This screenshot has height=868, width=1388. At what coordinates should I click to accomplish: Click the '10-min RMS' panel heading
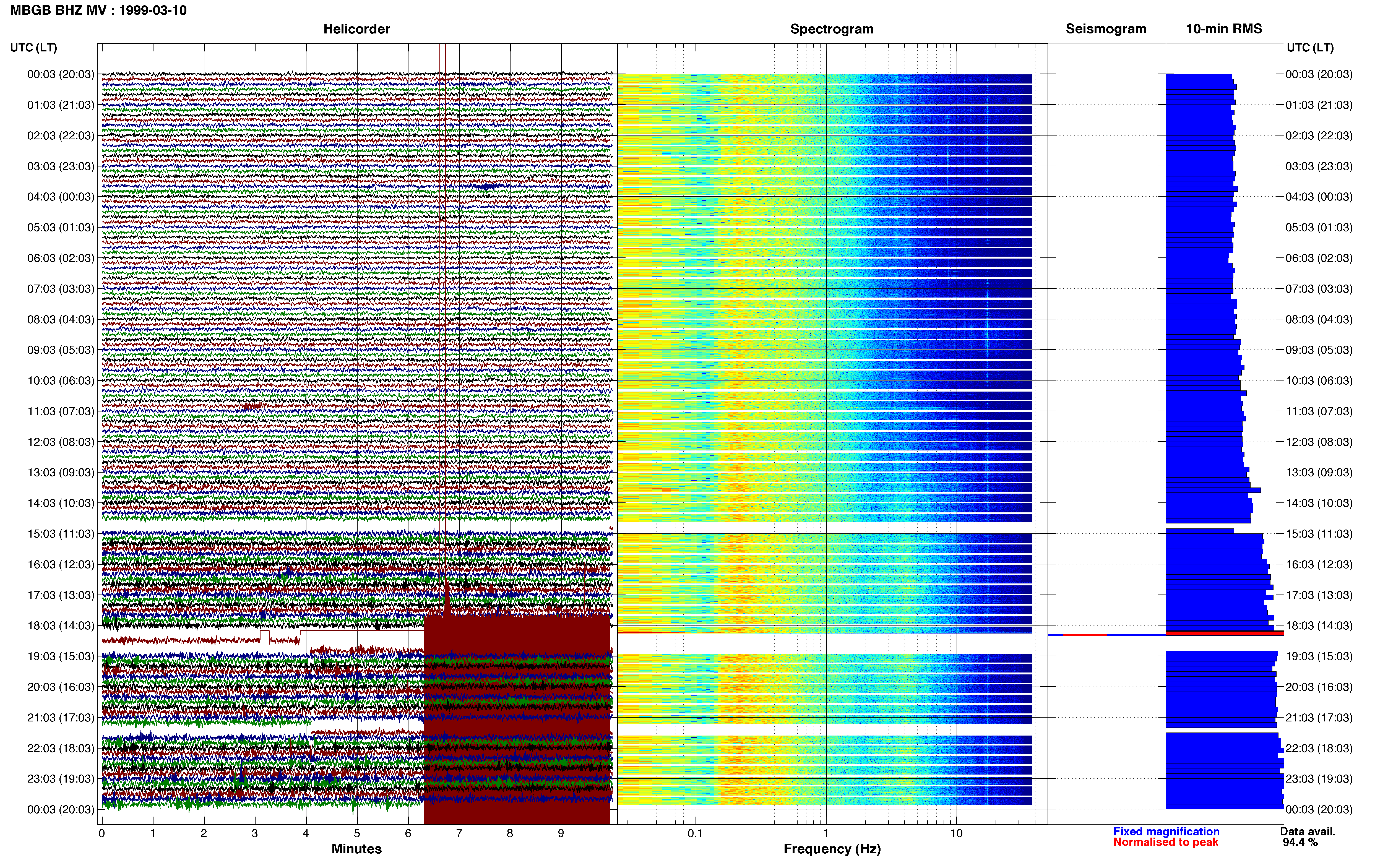pos(1224,29)
